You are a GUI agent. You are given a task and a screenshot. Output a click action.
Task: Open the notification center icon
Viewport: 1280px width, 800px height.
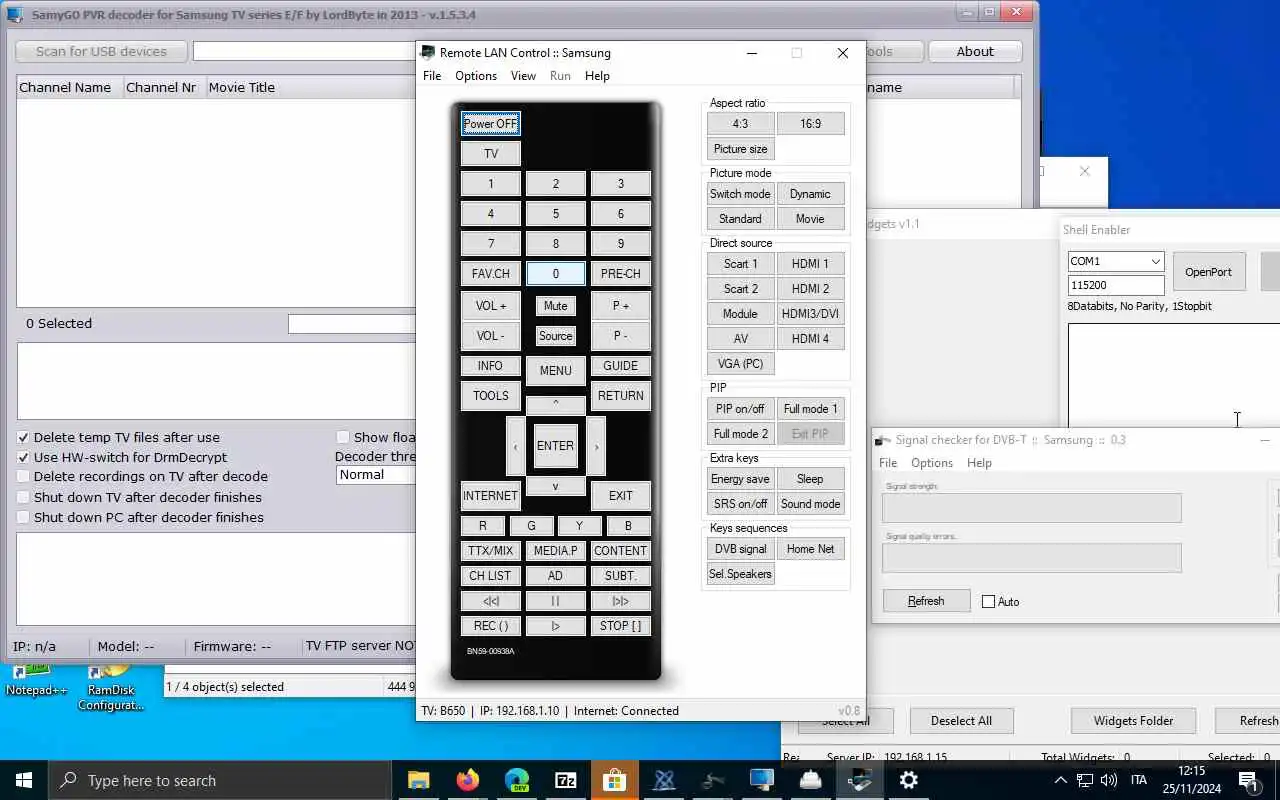click(1248, 780)
